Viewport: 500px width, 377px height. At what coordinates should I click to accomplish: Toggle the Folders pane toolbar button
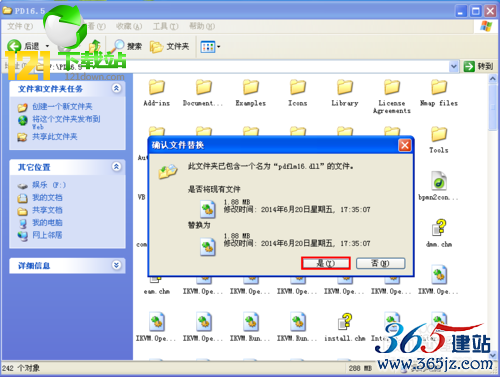click(169, 46)
